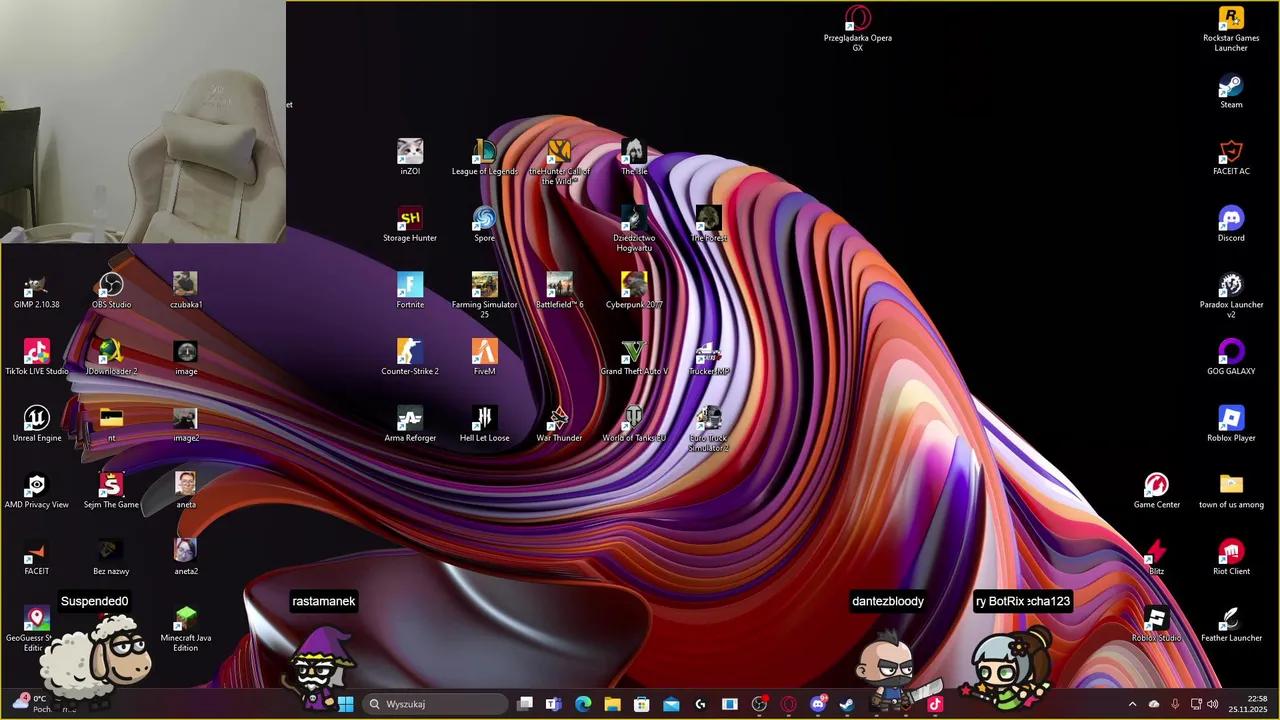
Task: Show hidden system tray icons
Action: click(x=1132, y=704)
